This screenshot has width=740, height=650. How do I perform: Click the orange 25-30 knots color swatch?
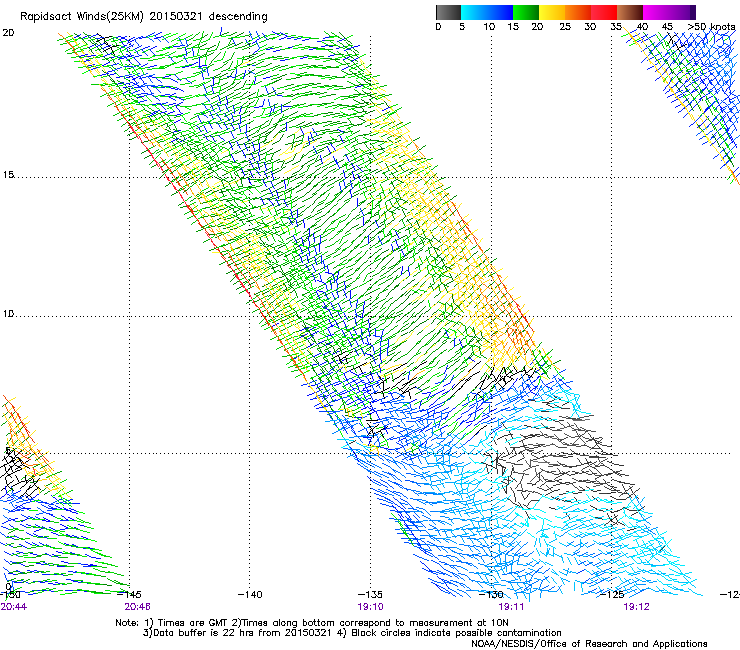coord(578,12)
